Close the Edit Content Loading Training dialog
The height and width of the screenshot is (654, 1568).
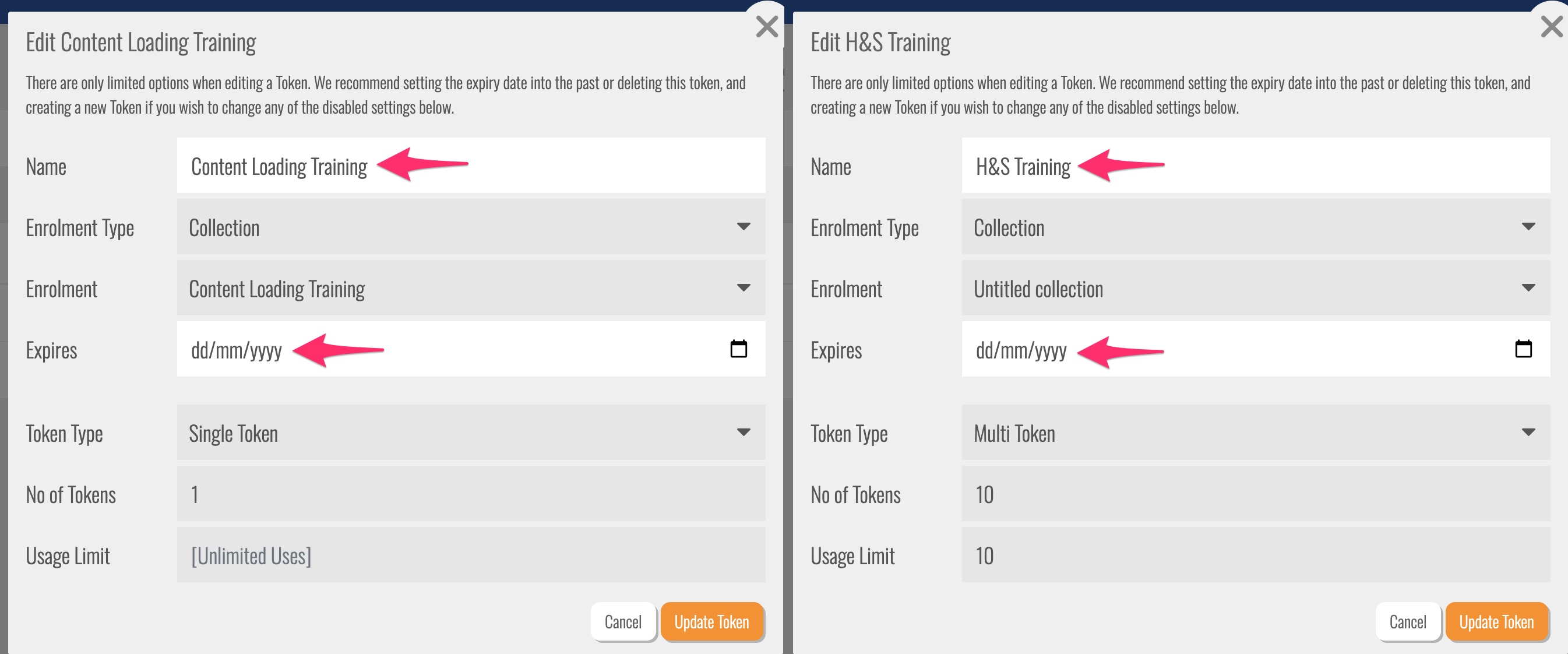[x=766, y=26]
